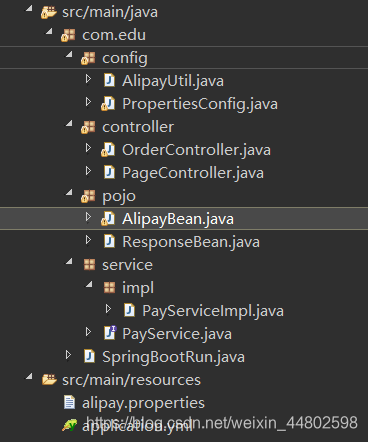Click the pojo package icon
This screenshot has height=442, width=368.
pos(88,196)
